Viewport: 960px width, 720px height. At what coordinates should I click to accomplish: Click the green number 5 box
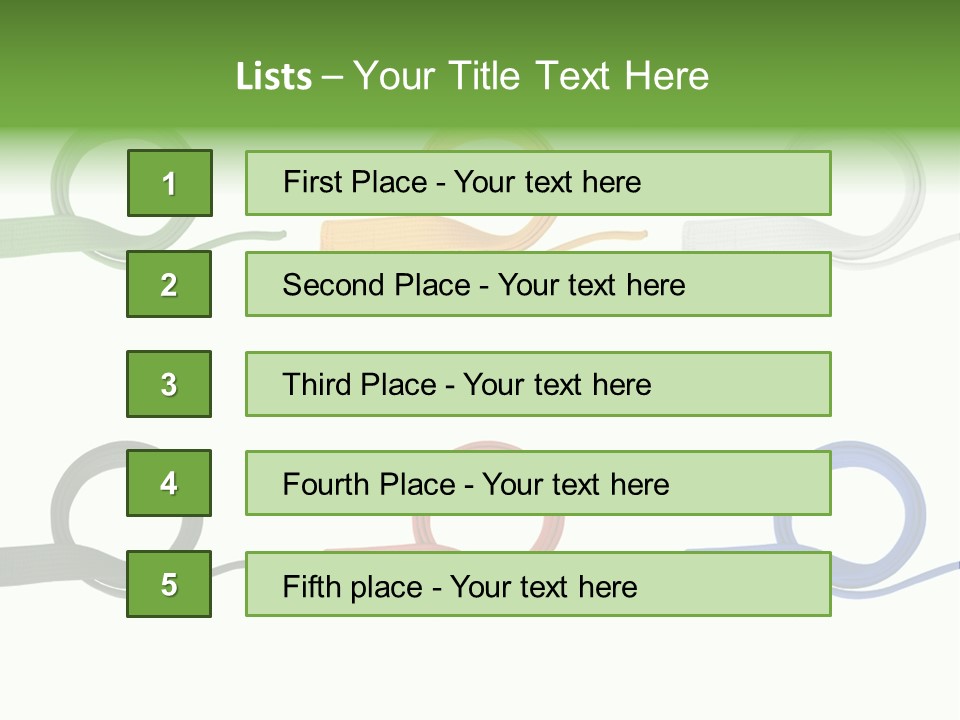(x=169, y=584)
